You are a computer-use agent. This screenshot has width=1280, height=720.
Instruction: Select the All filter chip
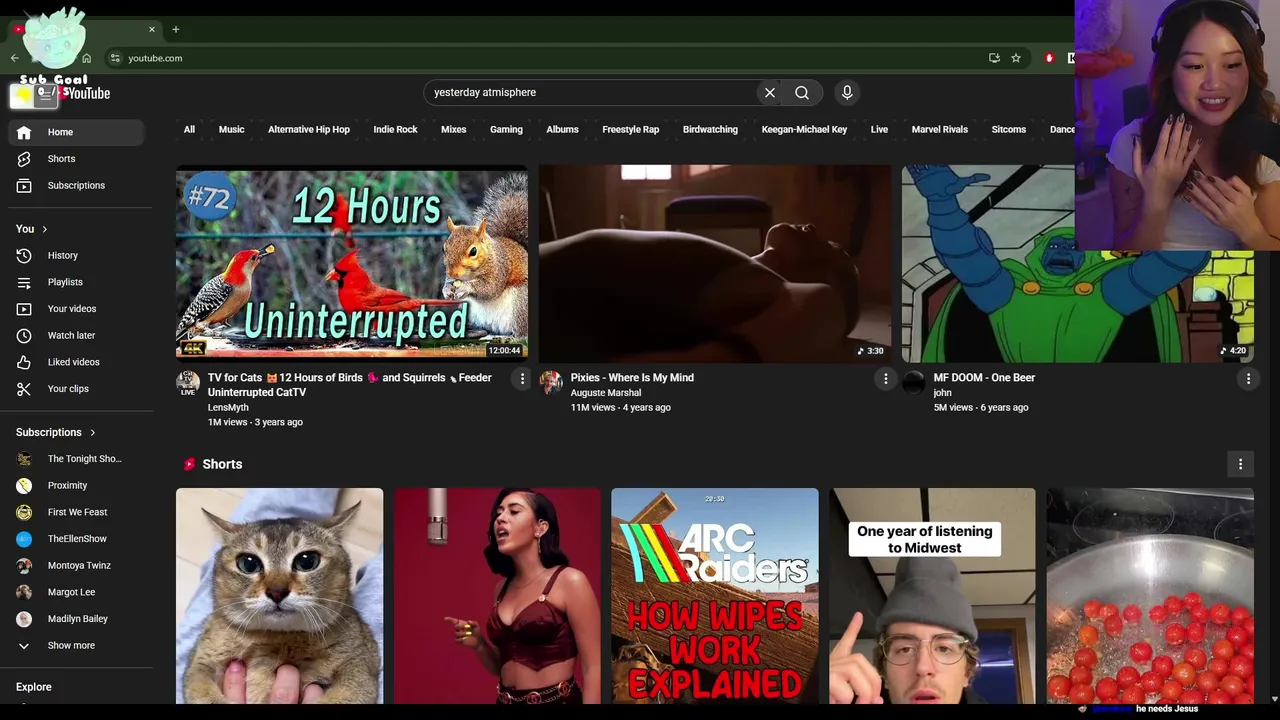189,129
